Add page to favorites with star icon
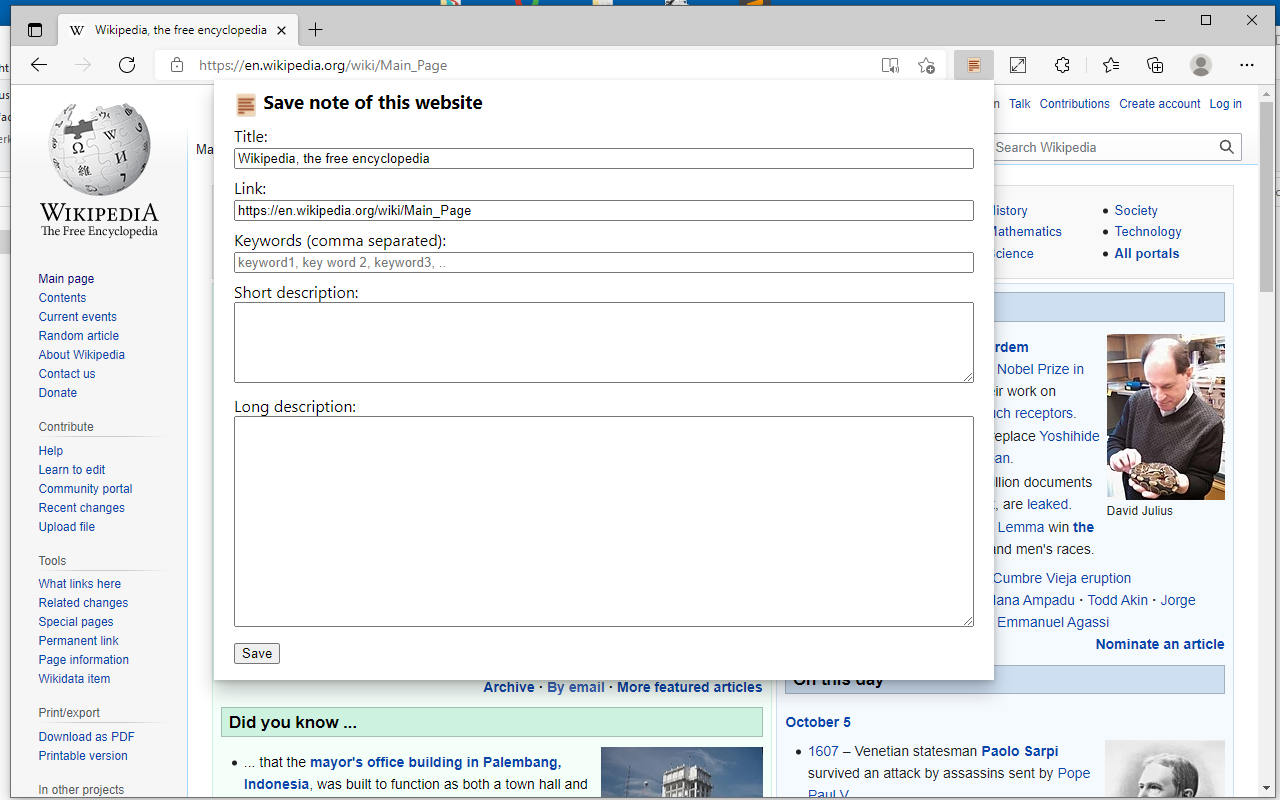Image resolution: width=1280 pixels, height=800 pixels. (x=926, y=64)
